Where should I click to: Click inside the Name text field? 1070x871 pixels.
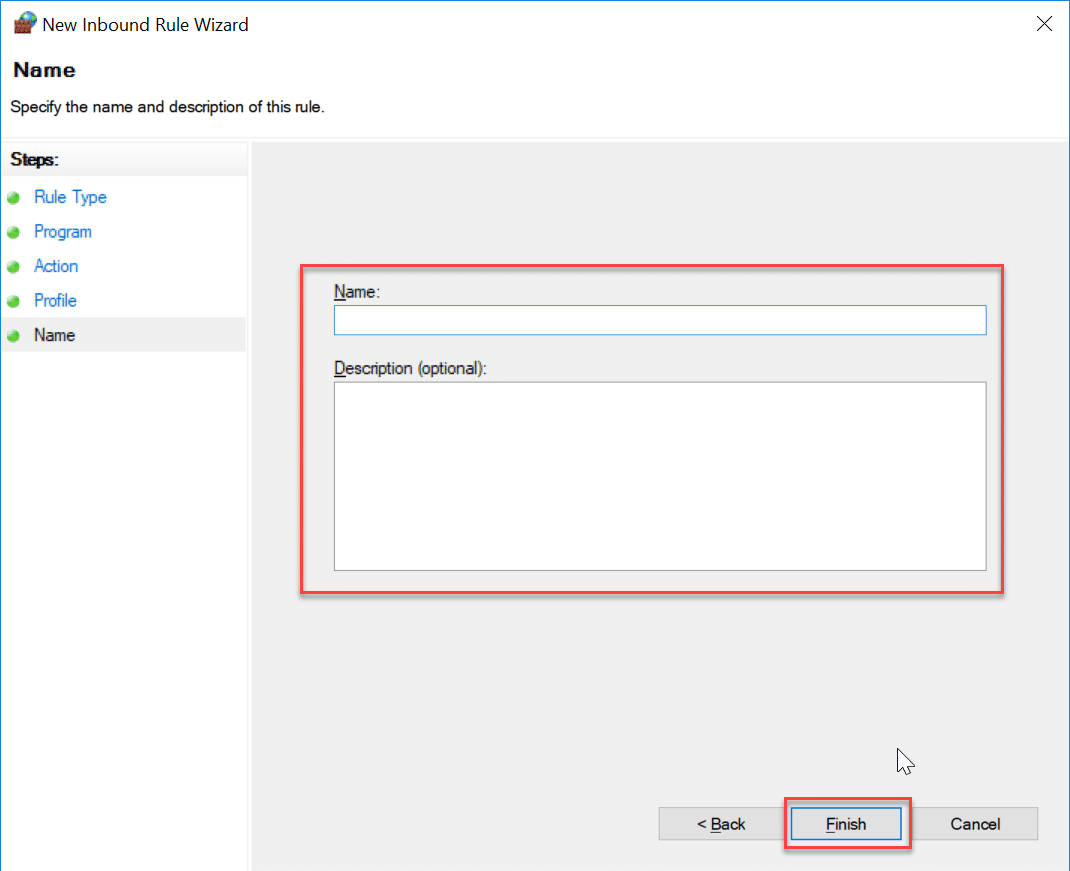pyautogui.click(x=660, y=319)
